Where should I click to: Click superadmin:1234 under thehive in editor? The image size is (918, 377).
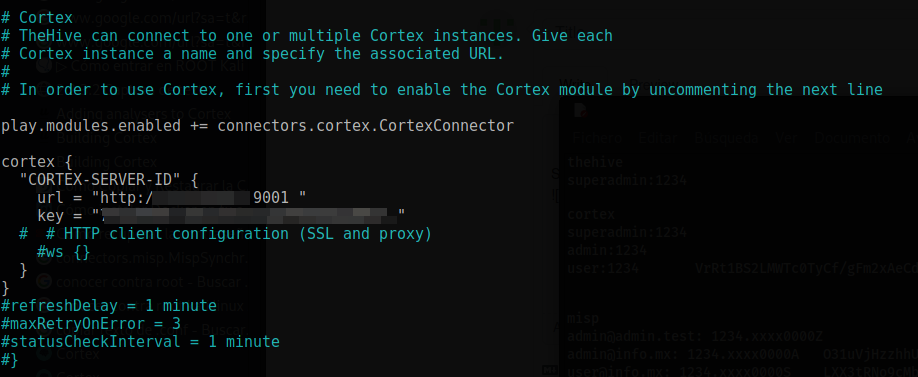tap(627, 180)
